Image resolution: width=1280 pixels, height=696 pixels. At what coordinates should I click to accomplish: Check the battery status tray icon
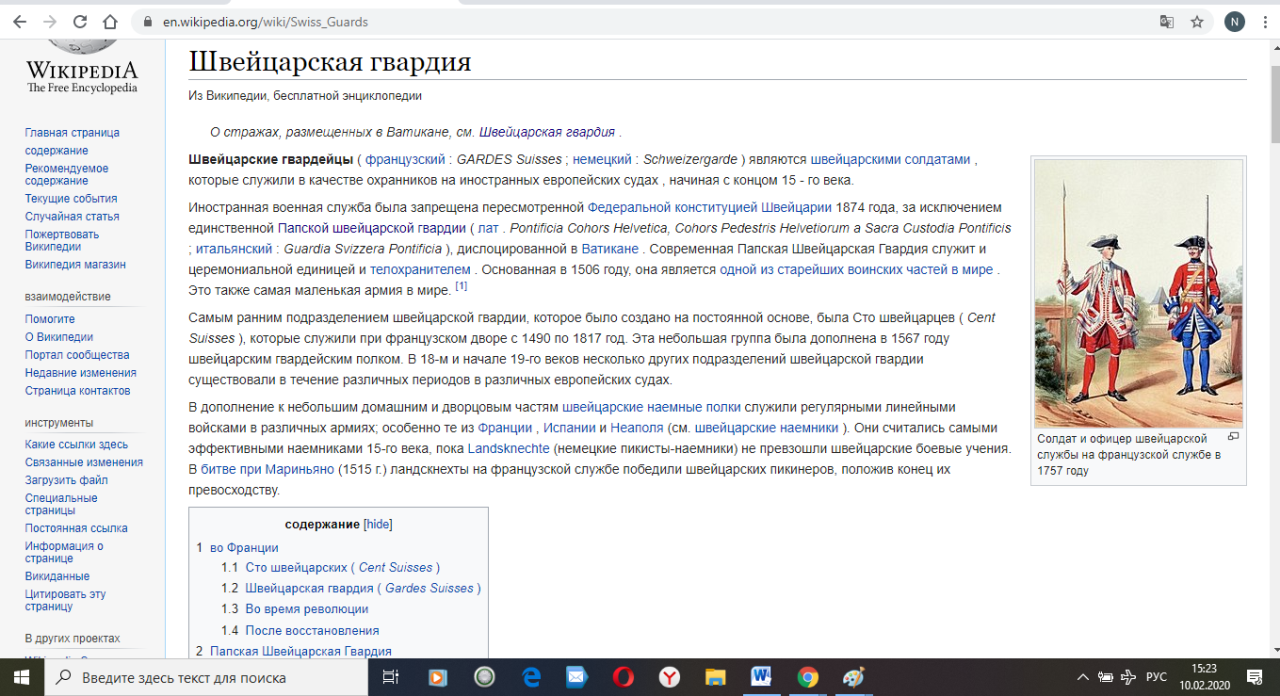1105,677
